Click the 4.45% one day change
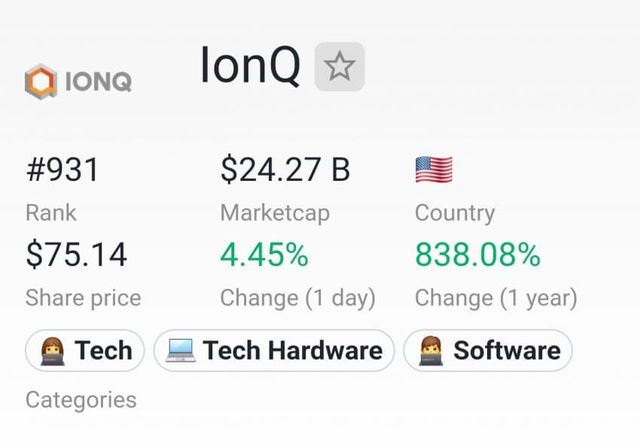This screenshot has width=640, height=446. coord(264,255)
